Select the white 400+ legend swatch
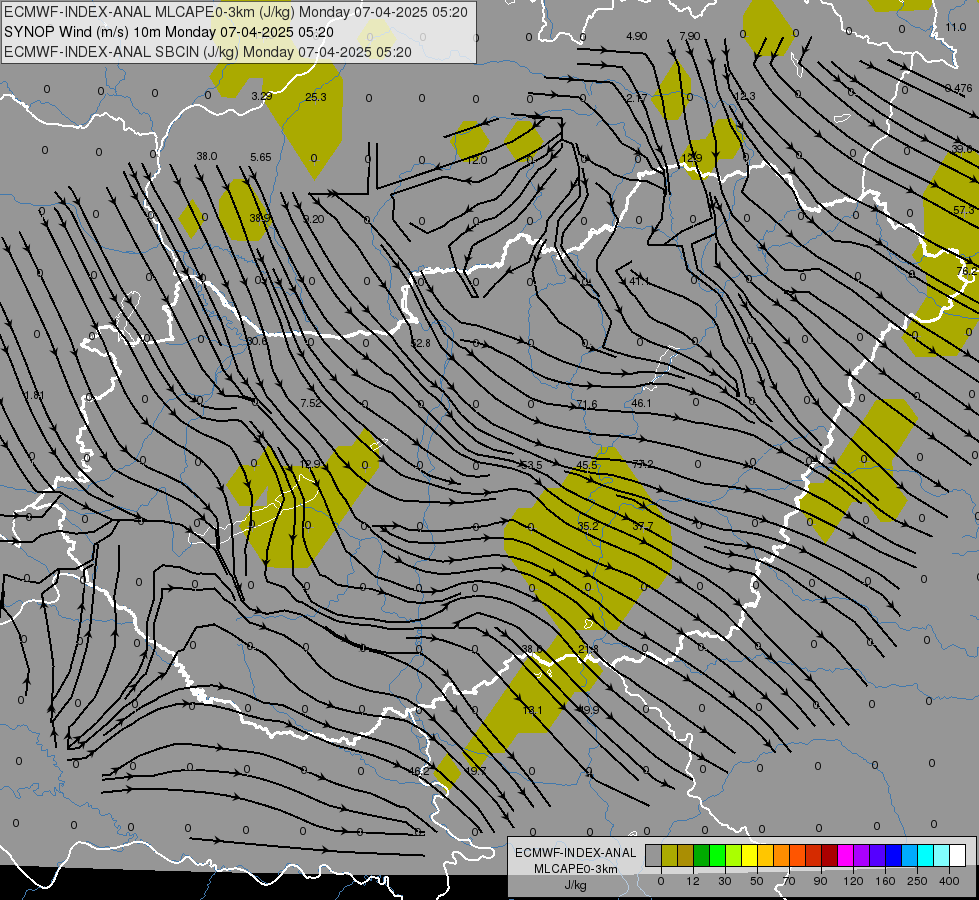This screenshot has height=900, width=979. pos(958,856)
